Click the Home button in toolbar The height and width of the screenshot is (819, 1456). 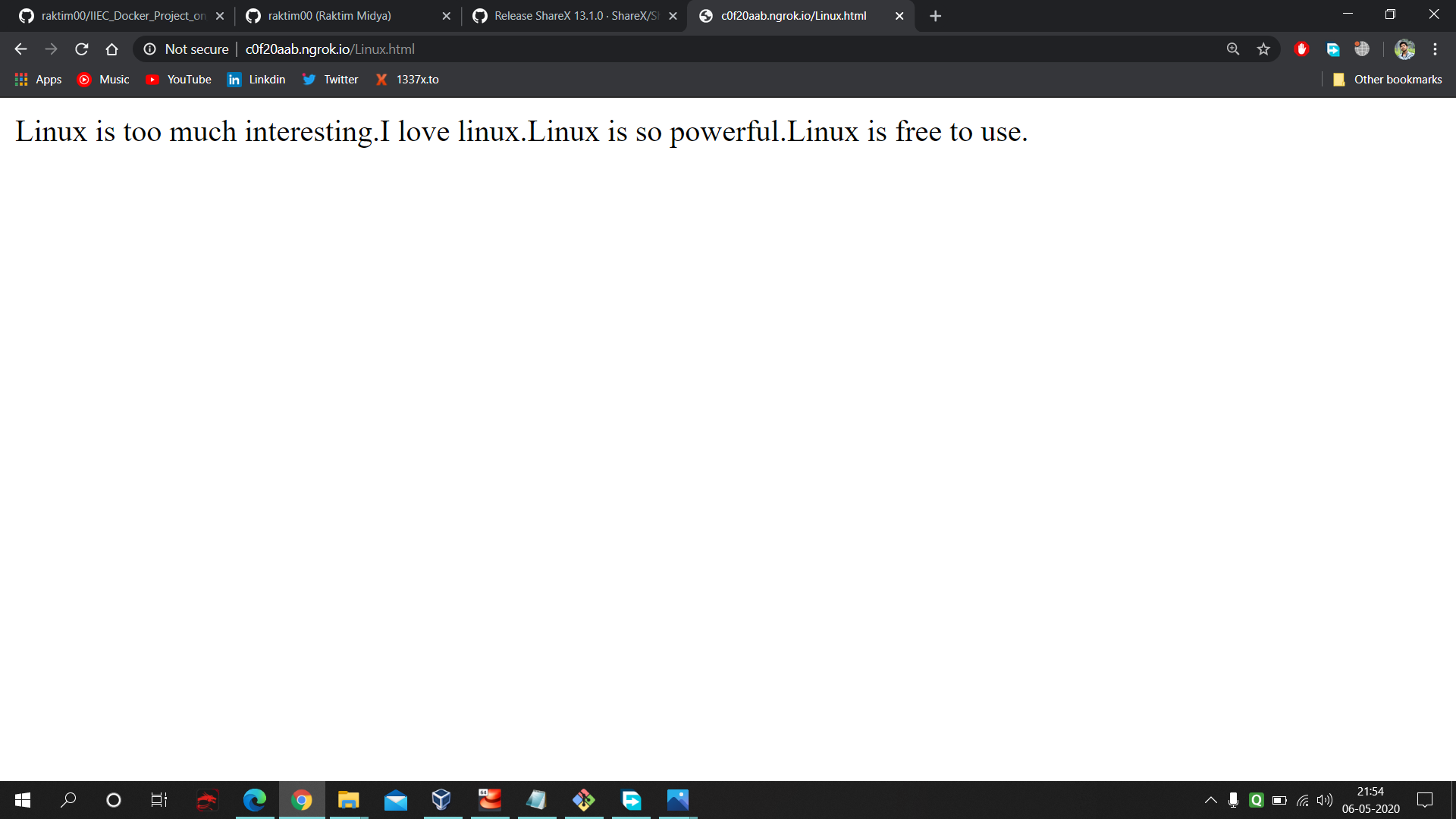click(x=111, y=49)
